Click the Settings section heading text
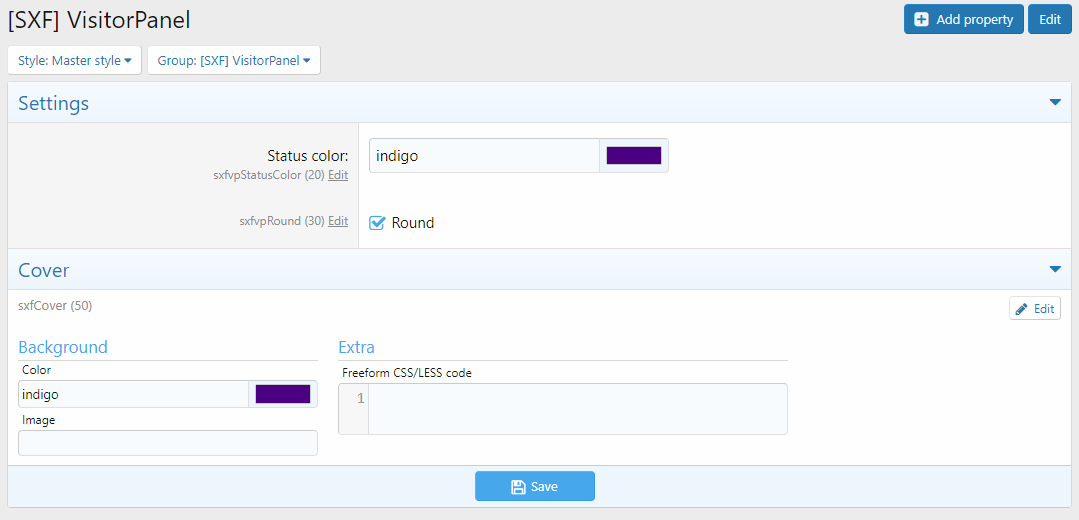Image resolution: width=1079 pixels, height=520 pixels. 54,103
